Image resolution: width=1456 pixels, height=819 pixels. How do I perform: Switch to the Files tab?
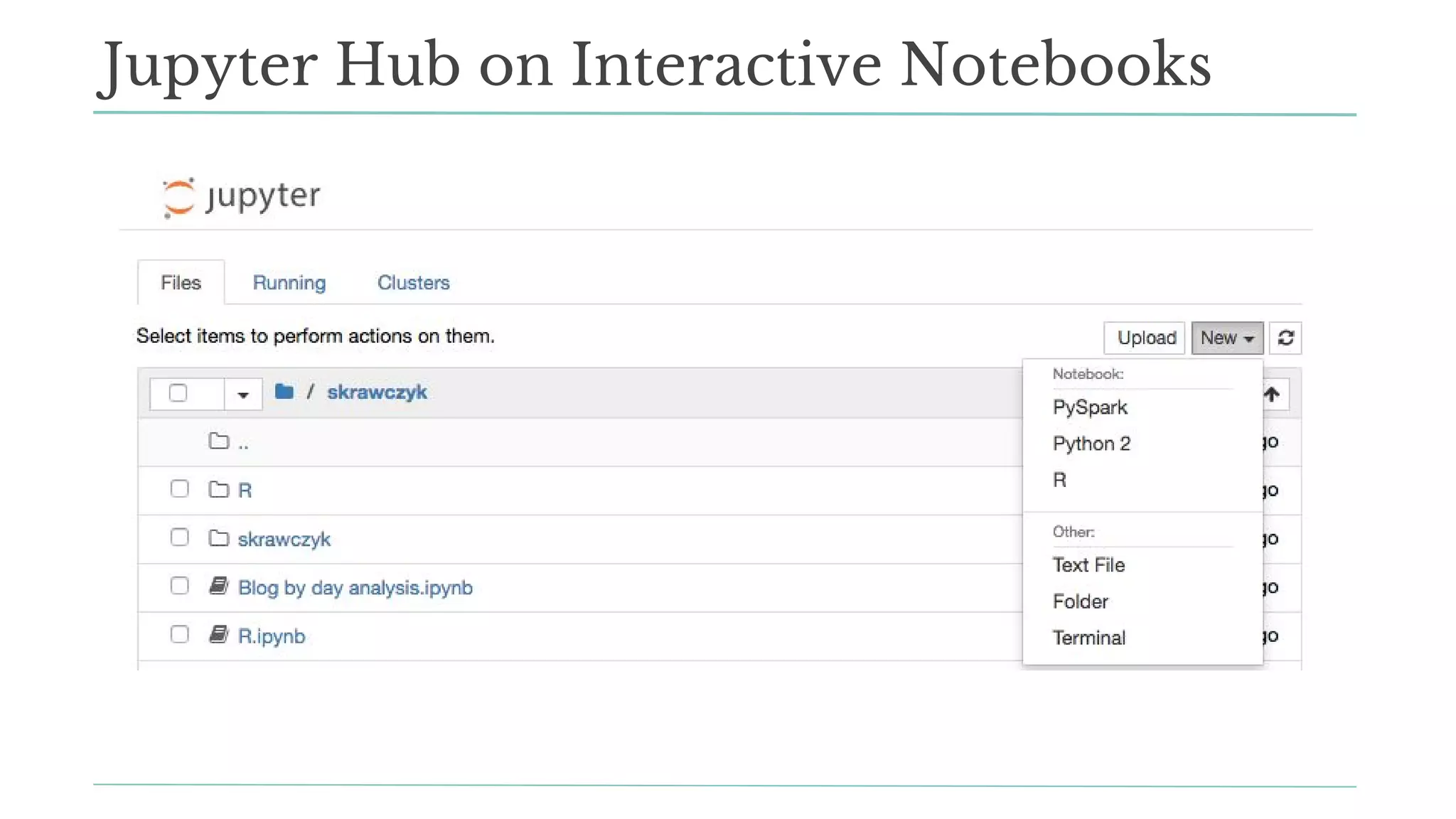pos(181,282)
